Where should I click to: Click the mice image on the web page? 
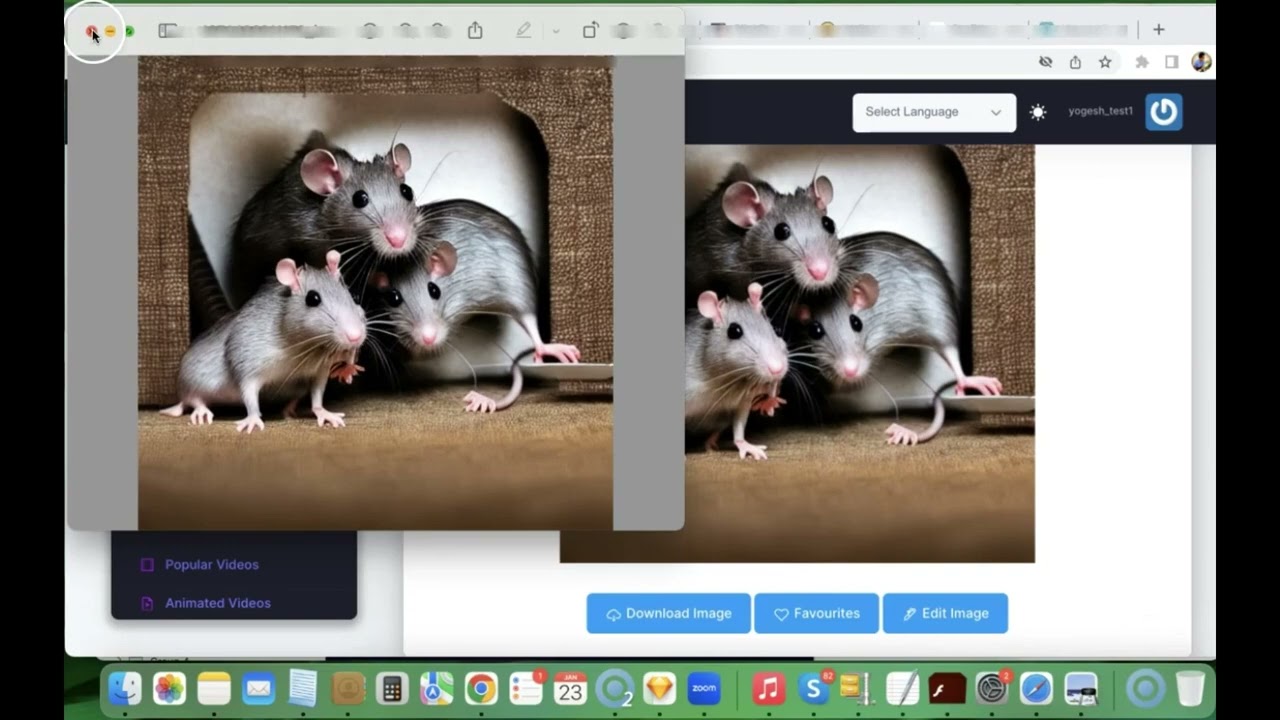click(x=860, y=353)
